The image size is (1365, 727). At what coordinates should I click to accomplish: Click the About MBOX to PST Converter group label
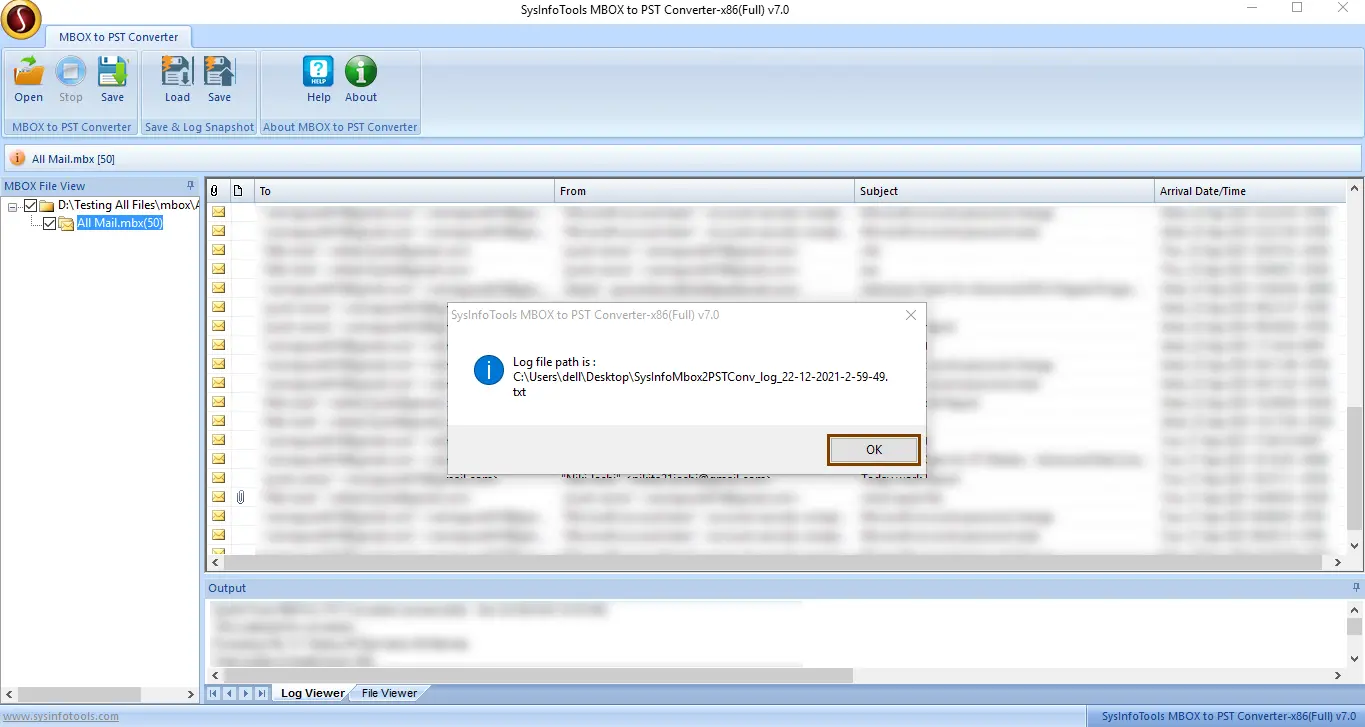(x=340, y=127)
